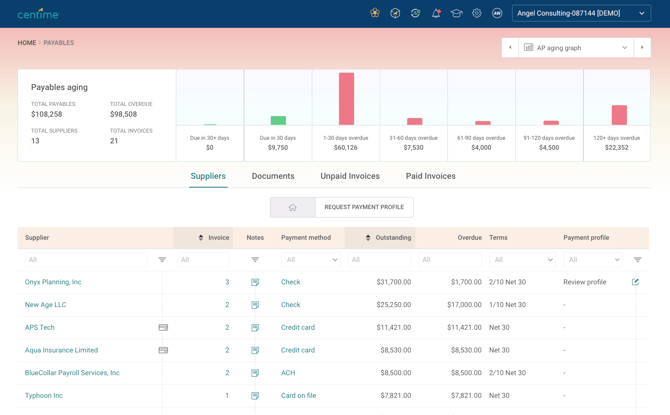Image resolution: width=670 pixels, height=415 pixels.
Task: Click ACH method for BlueCollar Payroll
Action: point(288,373)
